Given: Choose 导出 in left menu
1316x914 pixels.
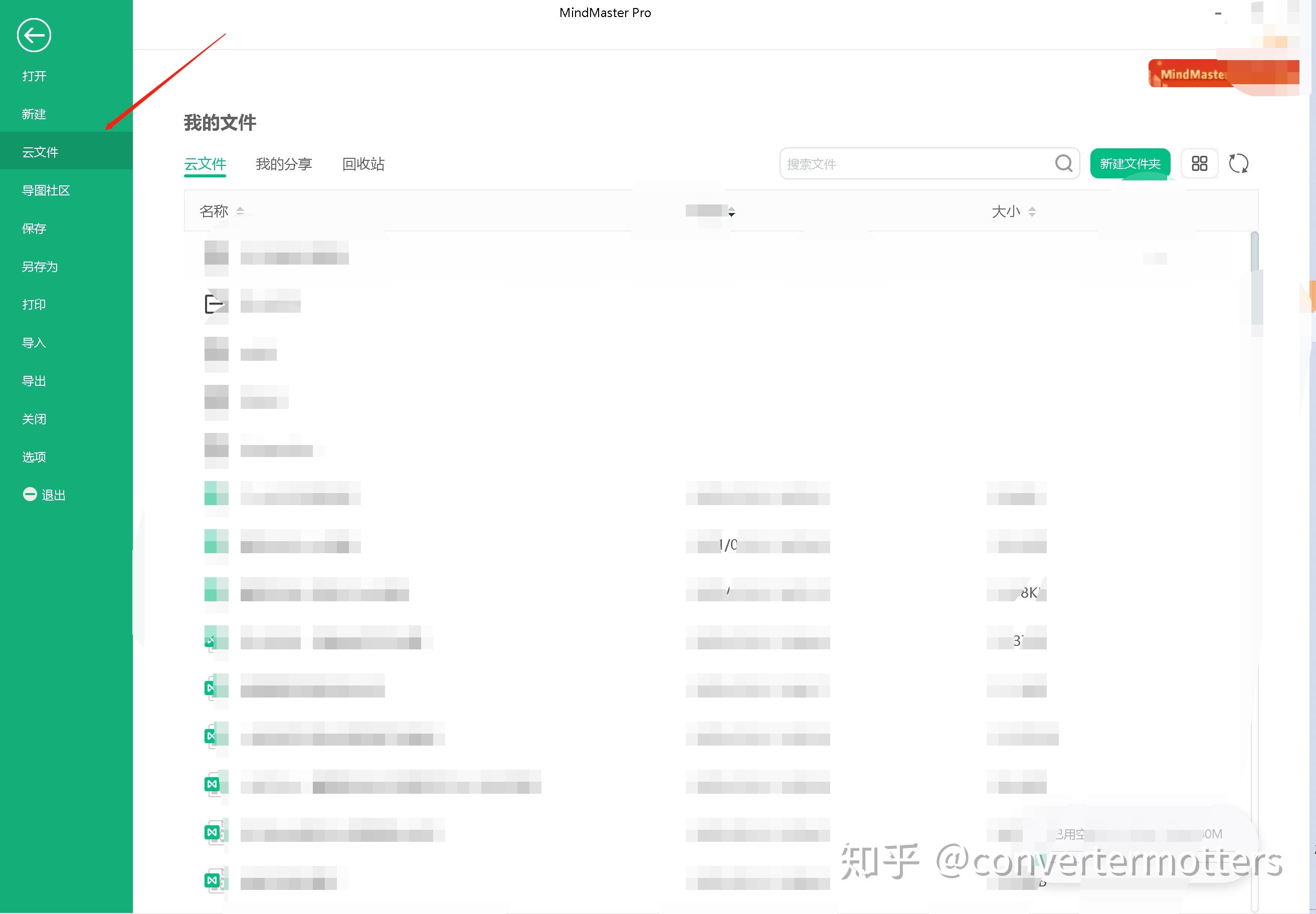Looking at the screenshot, I should (34, 381).
